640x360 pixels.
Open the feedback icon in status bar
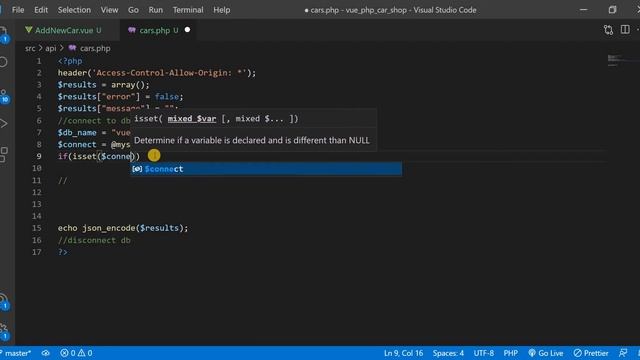623,353
